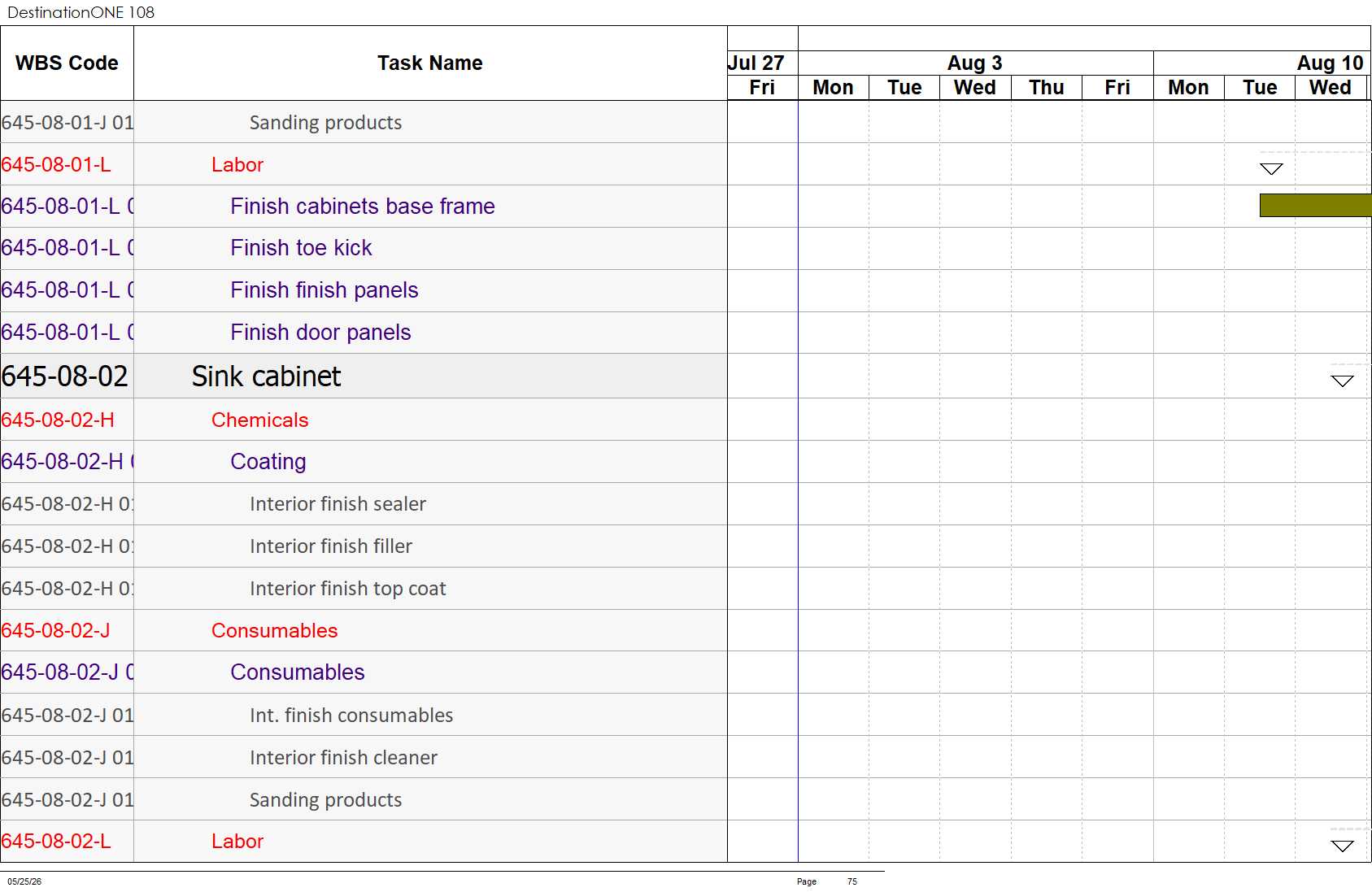The height and width of the screenshot is (892, 1372).
Task: Click WBS code 645-08-01-L
Action: [x=56, y=165]
